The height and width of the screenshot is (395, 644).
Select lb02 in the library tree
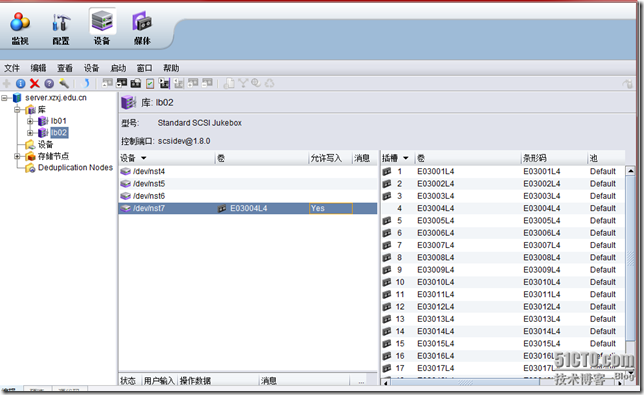(59, 133)
